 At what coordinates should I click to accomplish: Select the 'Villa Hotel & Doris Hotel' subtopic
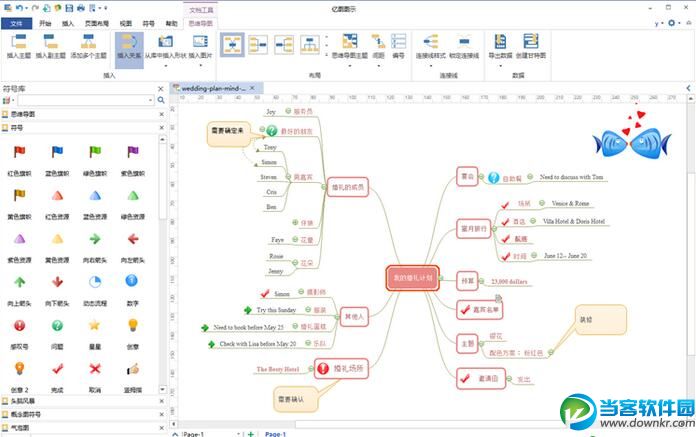pos(573,221)
